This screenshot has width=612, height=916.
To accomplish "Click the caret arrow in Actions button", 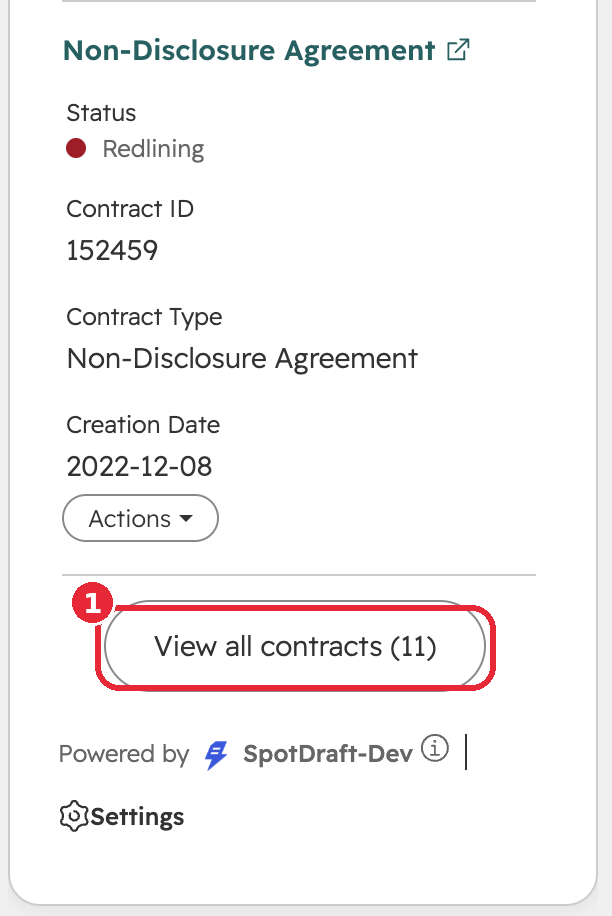I will coord(186,518).
